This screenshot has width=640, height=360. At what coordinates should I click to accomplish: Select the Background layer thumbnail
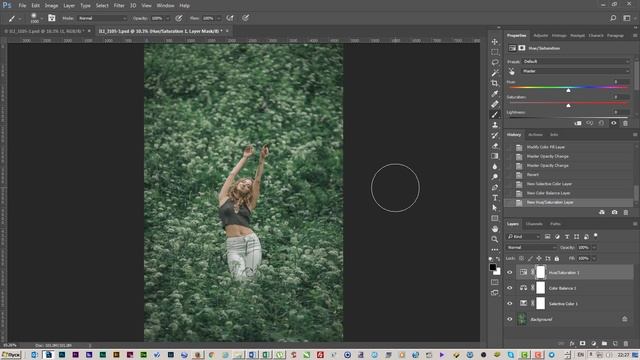pyautogui.click(x=522, y=319)
